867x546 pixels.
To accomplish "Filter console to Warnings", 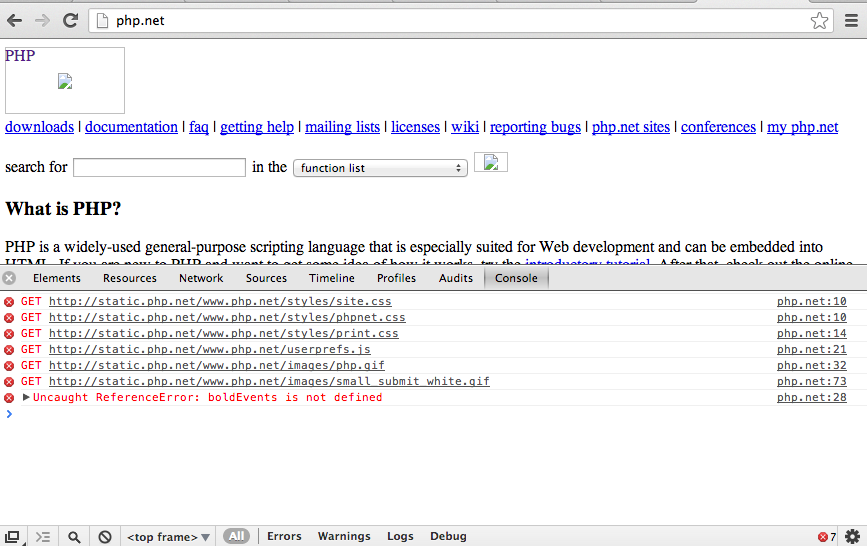I will click(344, 536).
